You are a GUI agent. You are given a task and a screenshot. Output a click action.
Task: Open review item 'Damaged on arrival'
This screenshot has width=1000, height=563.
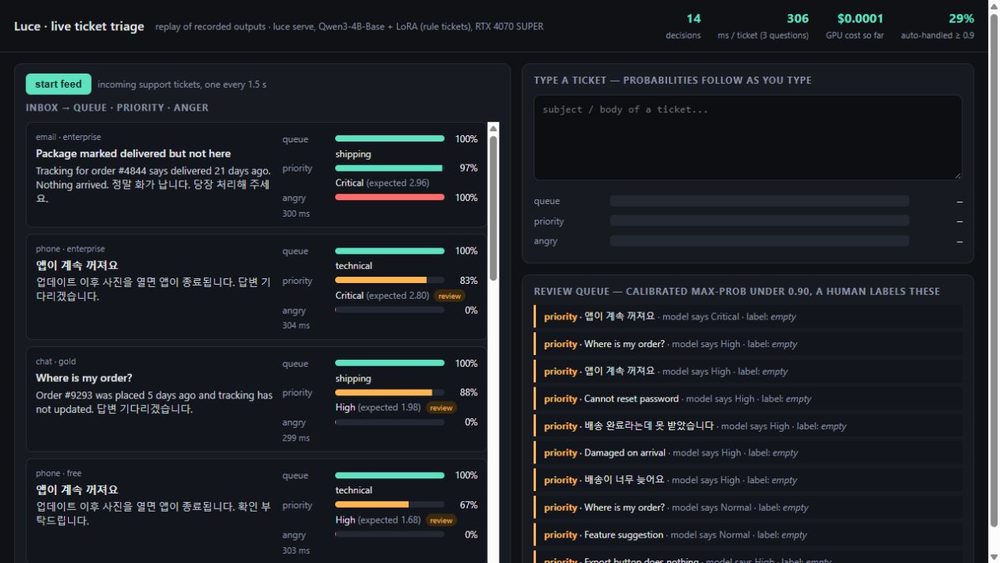pos(748,453)
